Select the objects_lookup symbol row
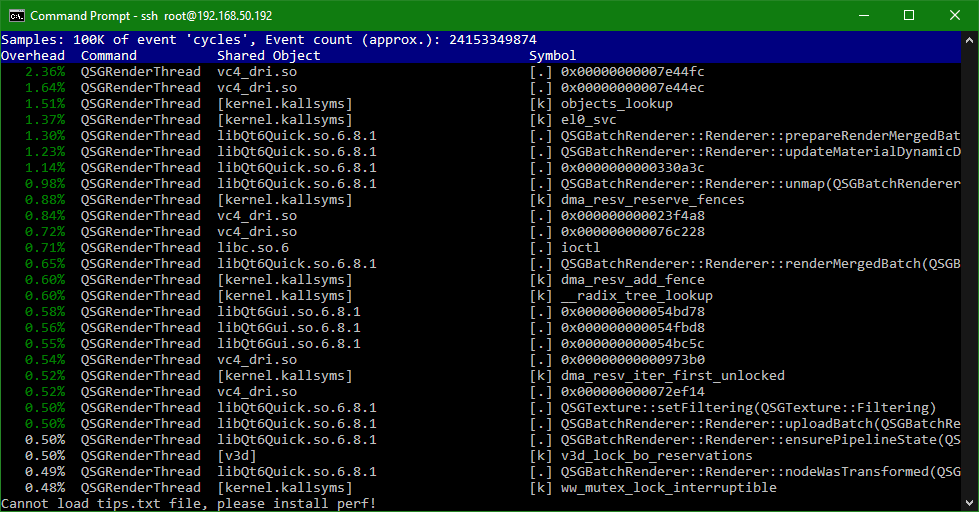The width and height of the screenshot is (979, 512). pyautogui.click(x=481, y=104)
